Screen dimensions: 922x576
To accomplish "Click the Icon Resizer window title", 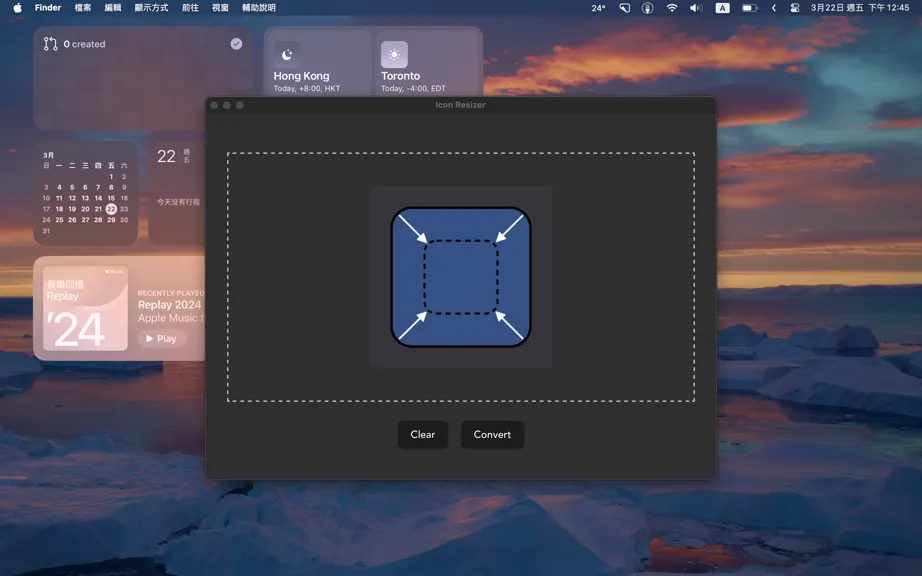I will click(460, 105).
